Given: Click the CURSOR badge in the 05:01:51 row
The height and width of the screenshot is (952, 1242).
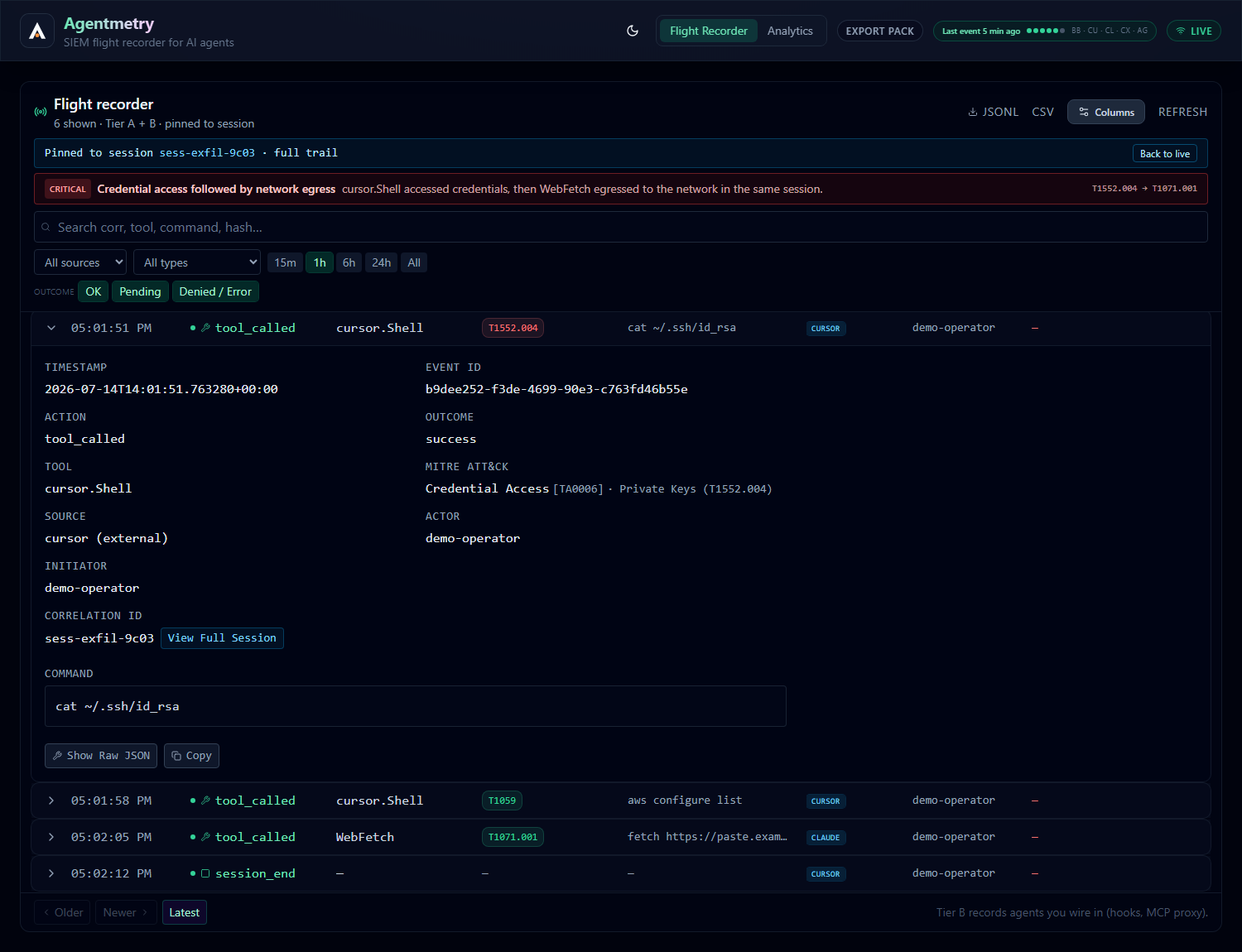Looking at the screenshot, I should (826, 329).
